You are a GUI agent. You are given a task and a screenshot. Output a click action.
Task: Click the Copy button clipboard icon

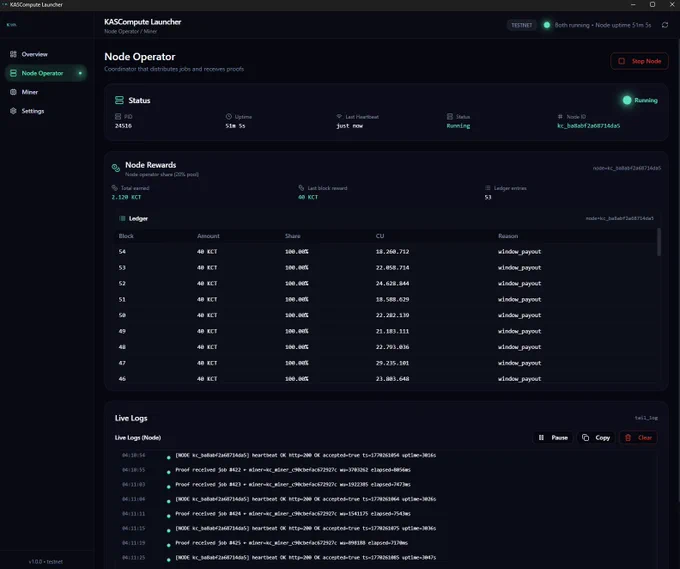pos(585,438)
